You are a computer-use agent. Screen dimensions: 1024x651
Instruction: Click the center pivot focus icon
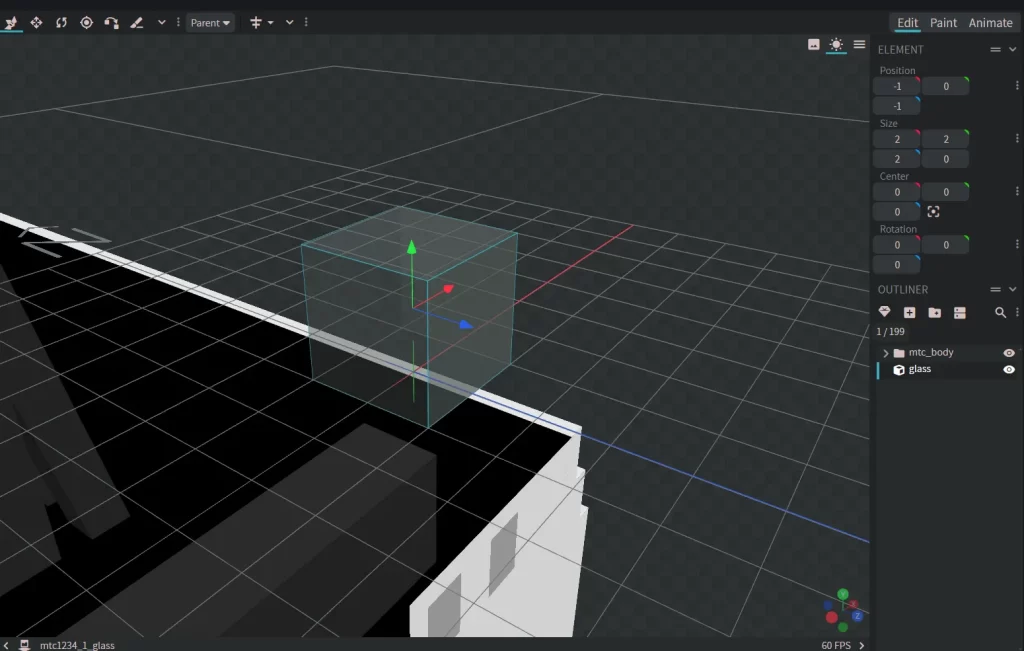tap(933, 212)
